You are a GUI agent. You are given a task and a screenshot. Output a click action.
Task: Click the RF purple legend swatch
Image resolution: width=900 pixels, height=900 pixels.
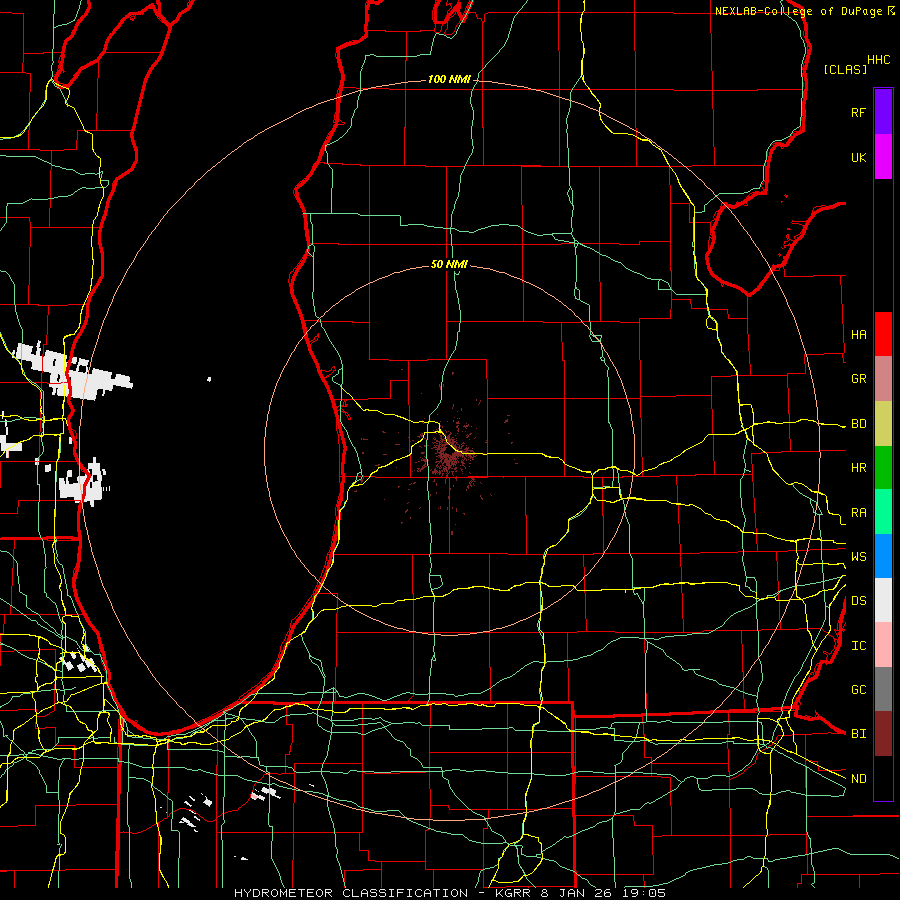click(x=883, y=112)
